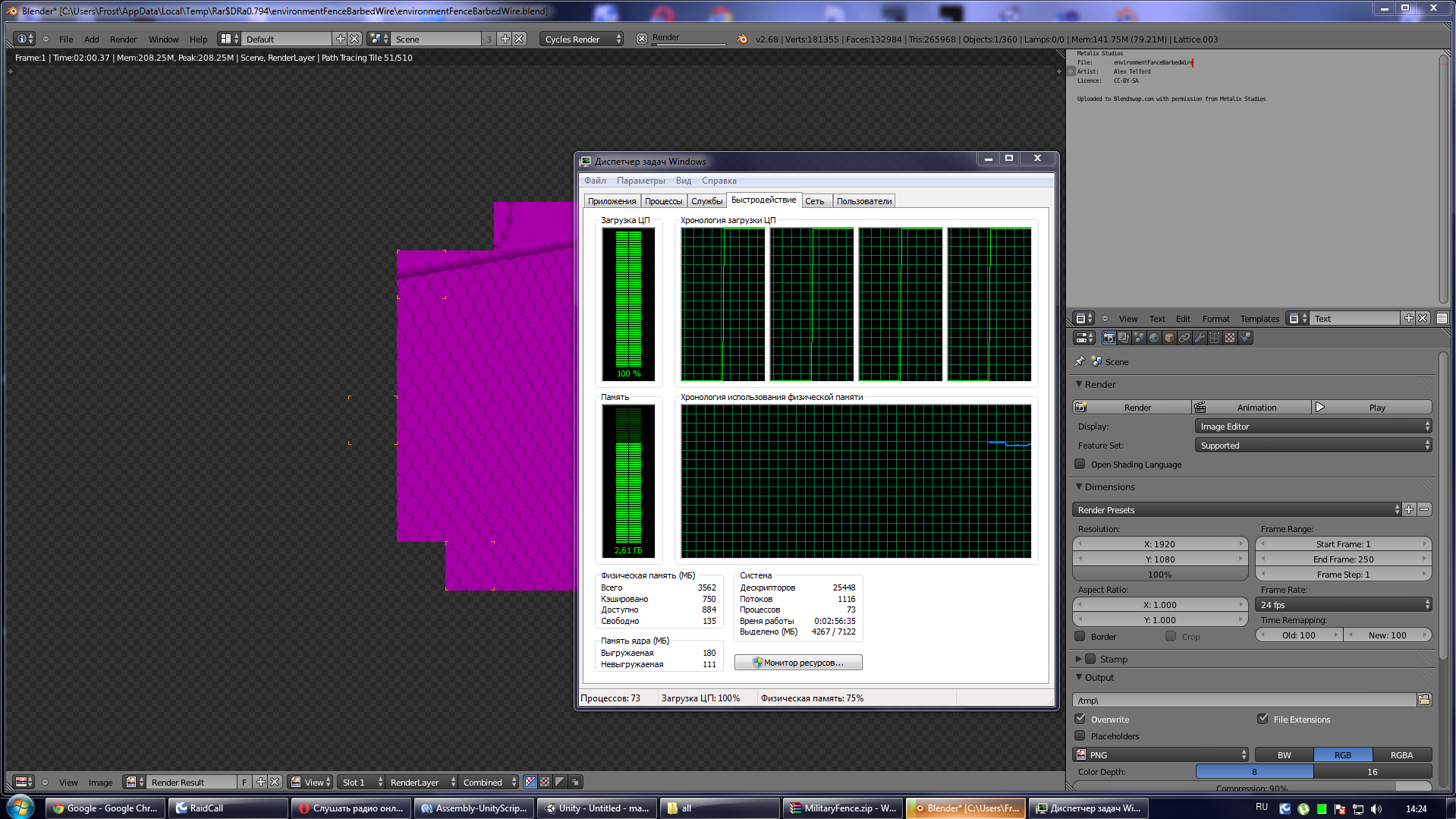Open the Templates menu in text editor
This screenshot has height=819, width=1456.
pyautogui.click(x=1259, y=319)
